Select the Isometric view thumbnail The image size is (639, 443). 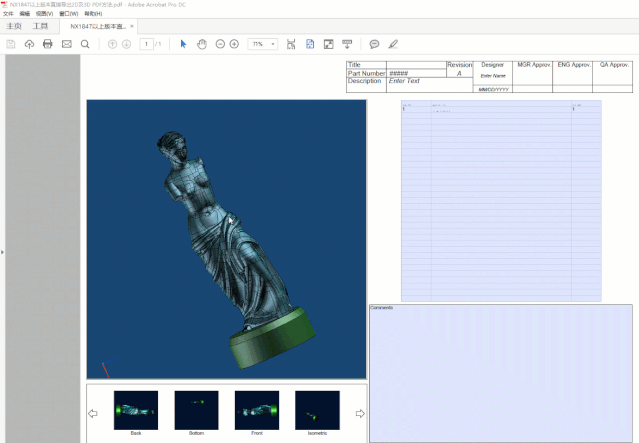[317, 410]
